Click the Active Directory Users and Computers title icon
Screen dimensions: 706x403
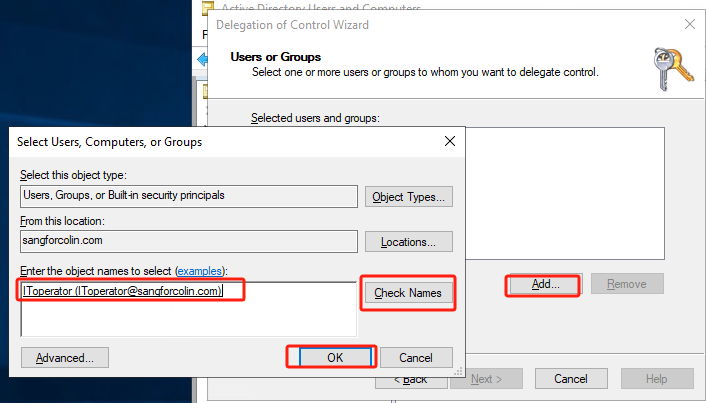(x=208, y=6)
